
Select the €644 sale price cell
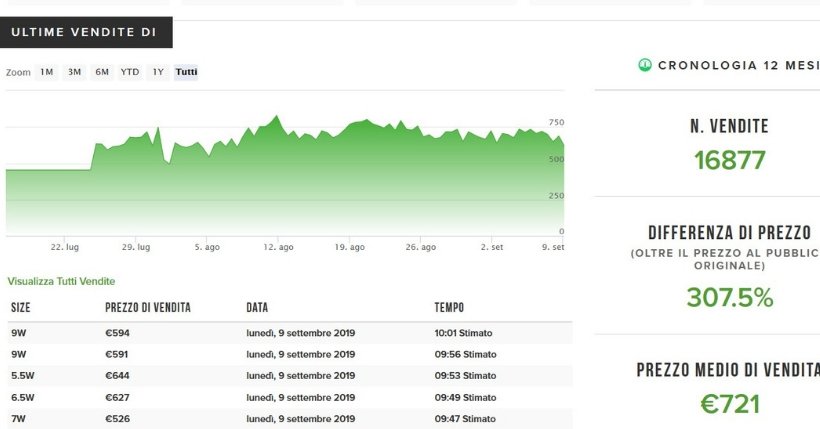(x=117, y=376)
